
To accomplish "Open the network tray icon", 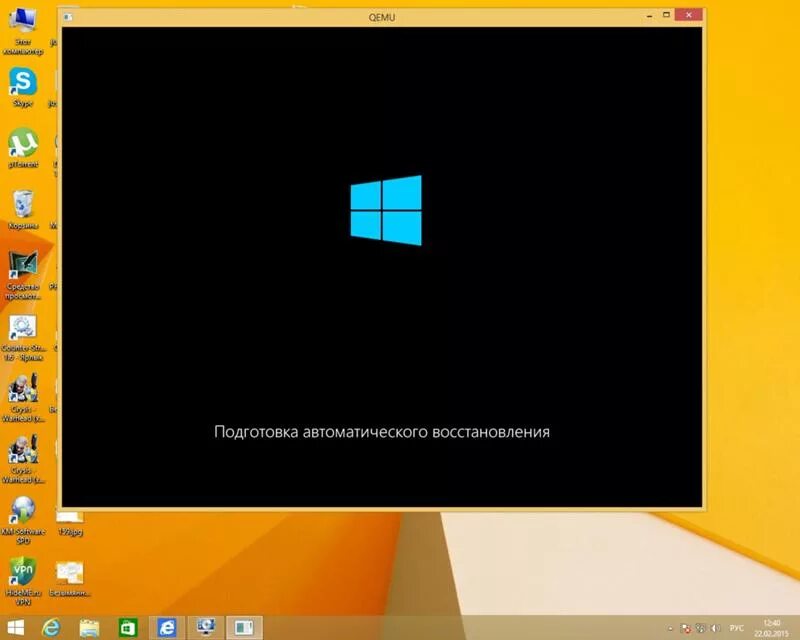I will click(701, 628).
